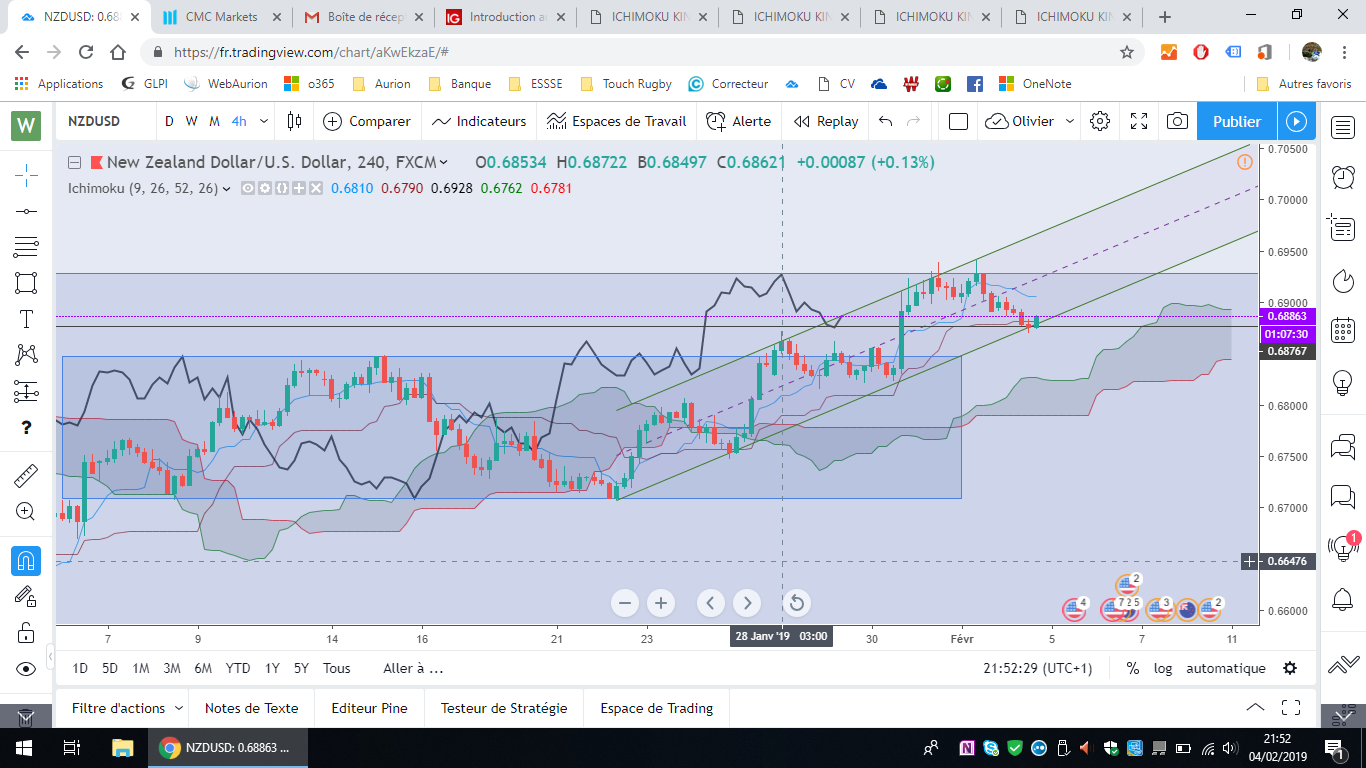Viewport: 1366px width, 768px height.
Task: Open the Editeur Pine tab
Action: 369,708
